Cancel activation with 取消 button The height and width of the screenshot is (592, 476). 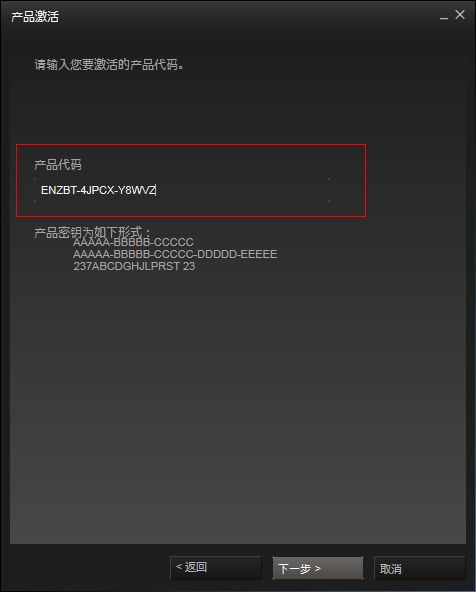[x=419, y=568]
